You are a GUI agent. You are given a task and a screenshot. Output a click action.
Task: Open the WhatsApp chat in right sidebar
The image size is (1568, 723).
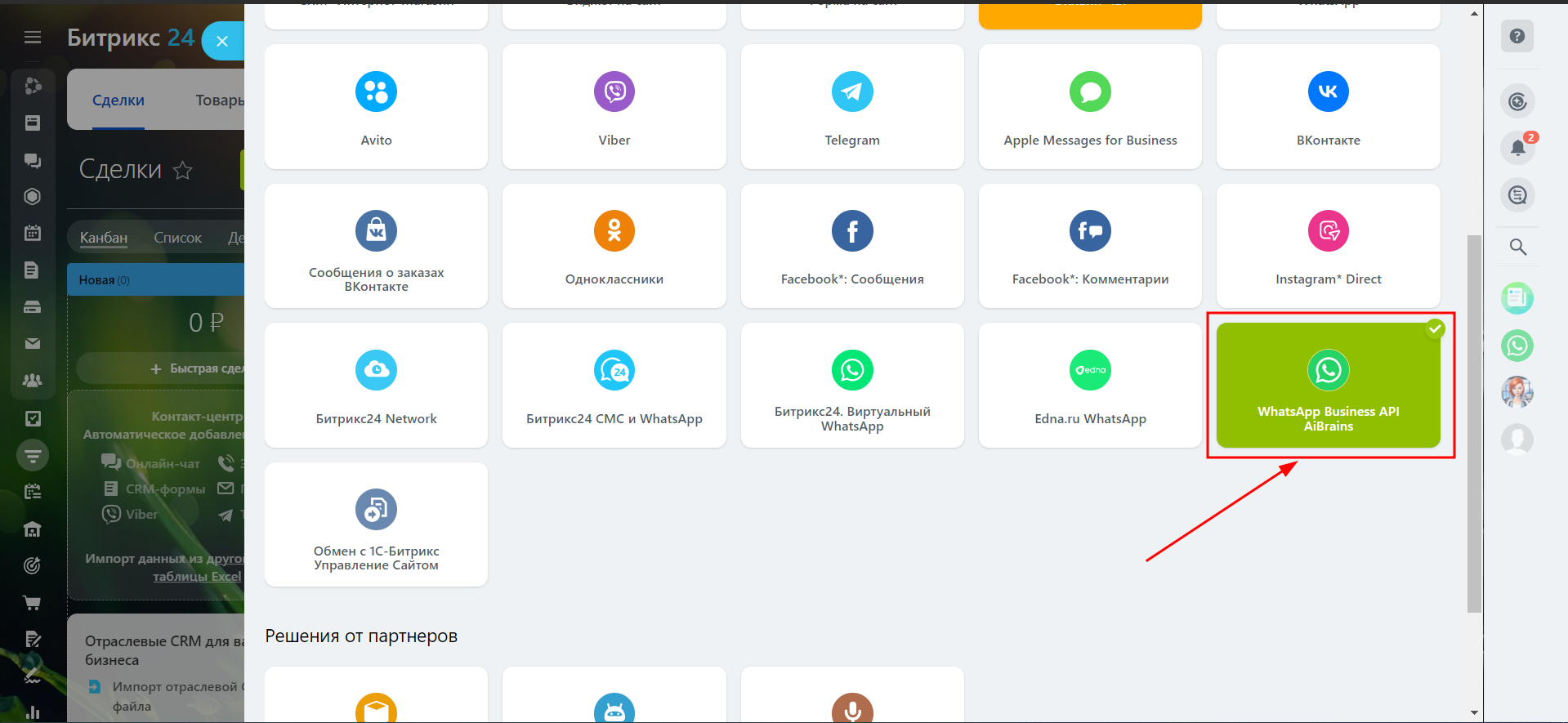[1517, 346]
